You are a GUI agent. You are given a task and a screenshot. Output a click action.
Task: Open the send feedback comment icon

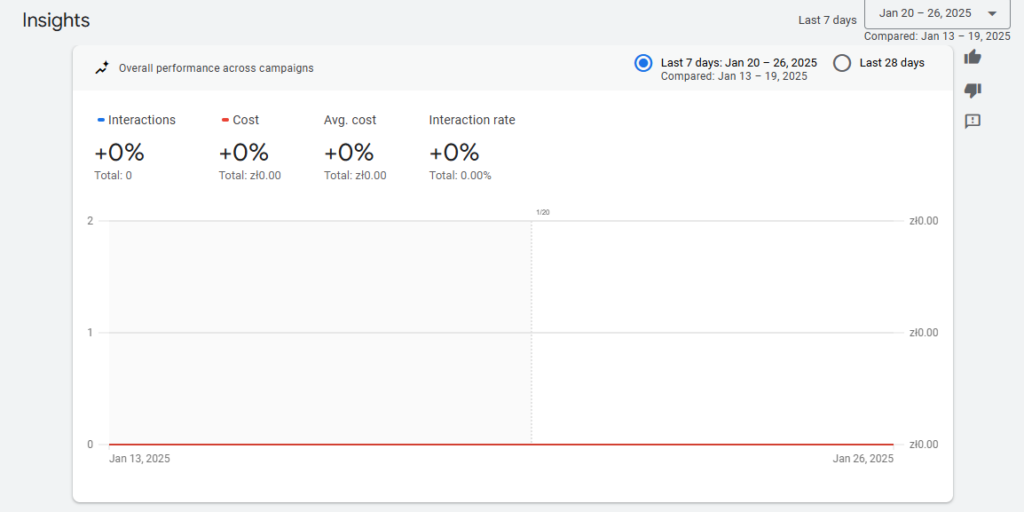point(972,121)
